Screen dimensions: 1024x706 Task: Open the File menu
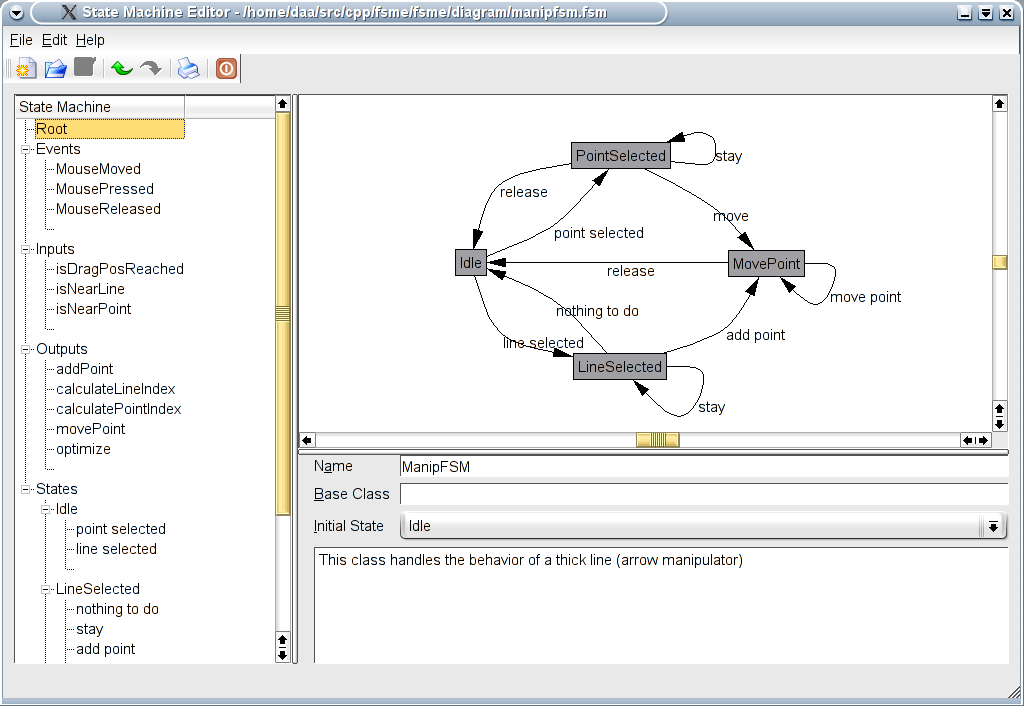pyautogui.click(x=21, y=40)
